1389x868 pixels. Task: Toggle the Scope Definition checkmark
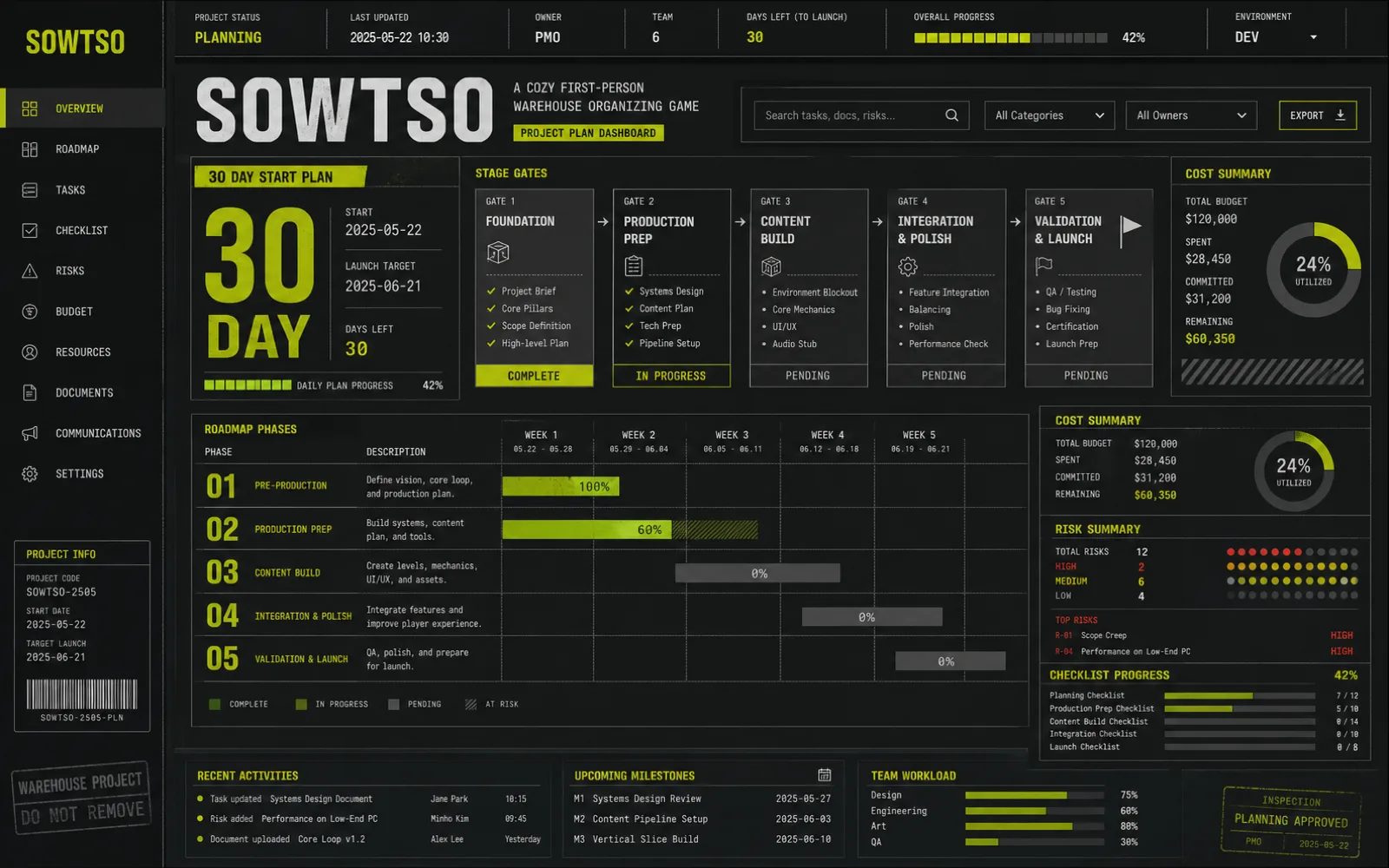[x=491, y=326]
